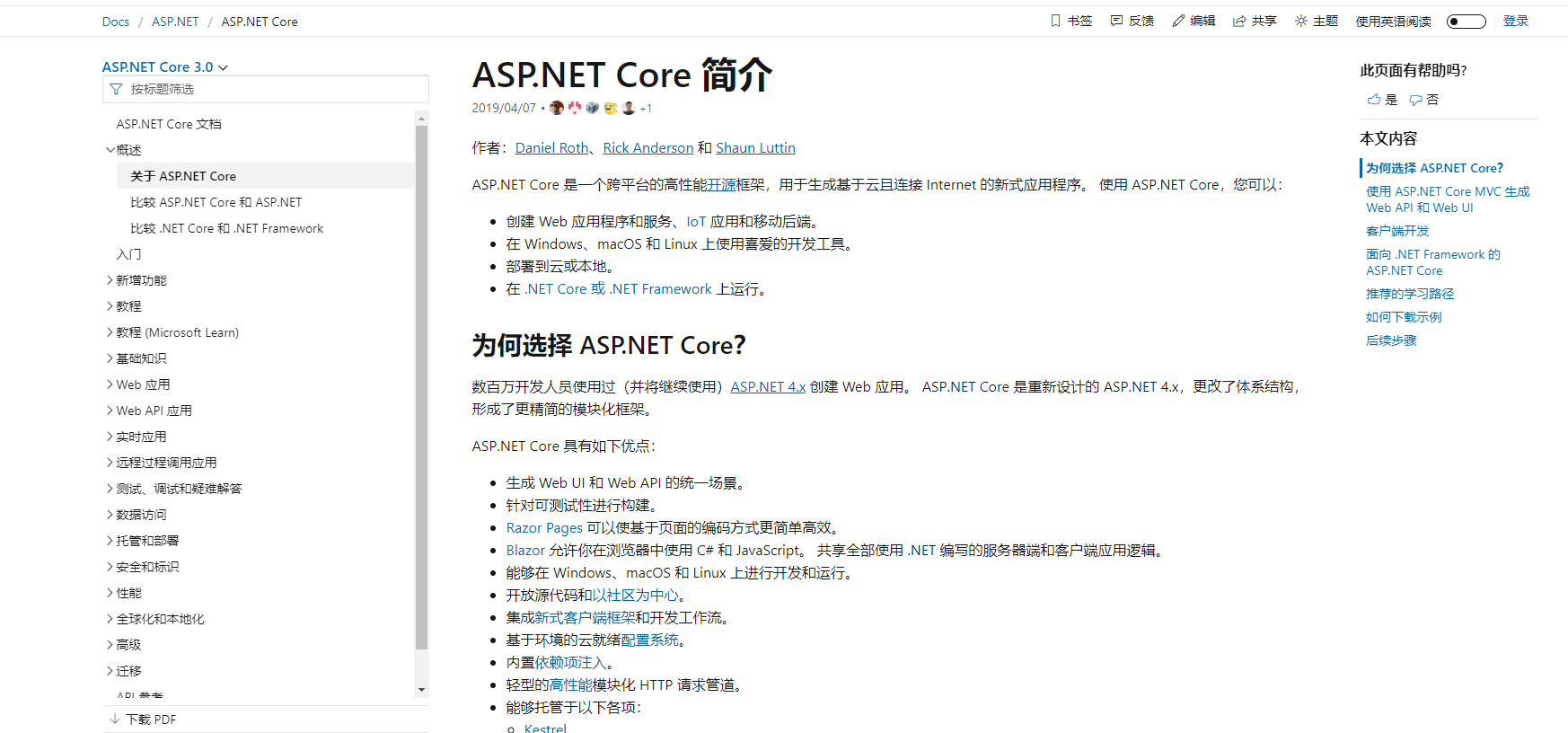Click the thumbs-up 是 icon
The height and width of the screenshot is (733, 1568).
click(1374, 100)
